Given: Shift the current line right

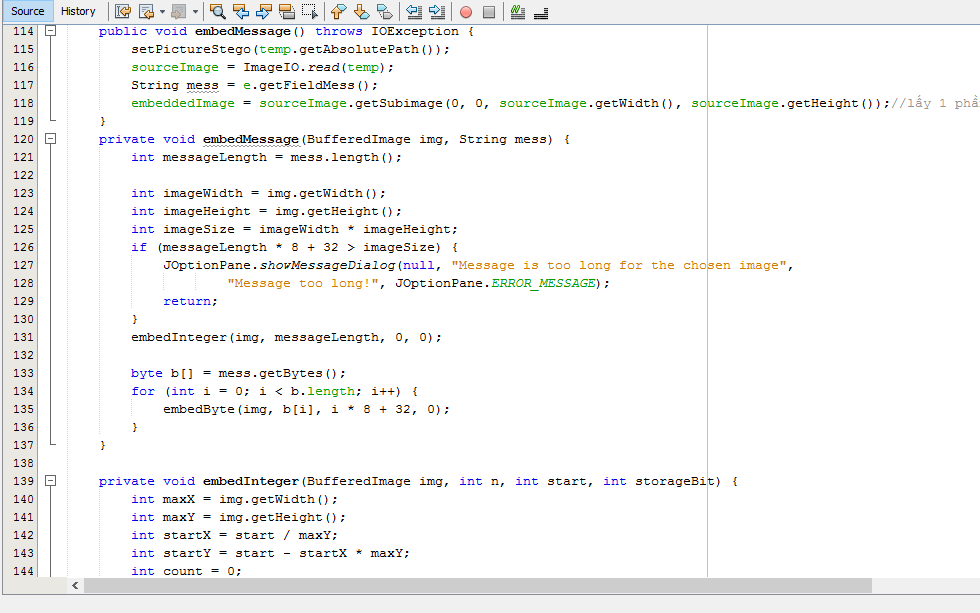Looking at the screenshot, I should click(x=437, y=12).
